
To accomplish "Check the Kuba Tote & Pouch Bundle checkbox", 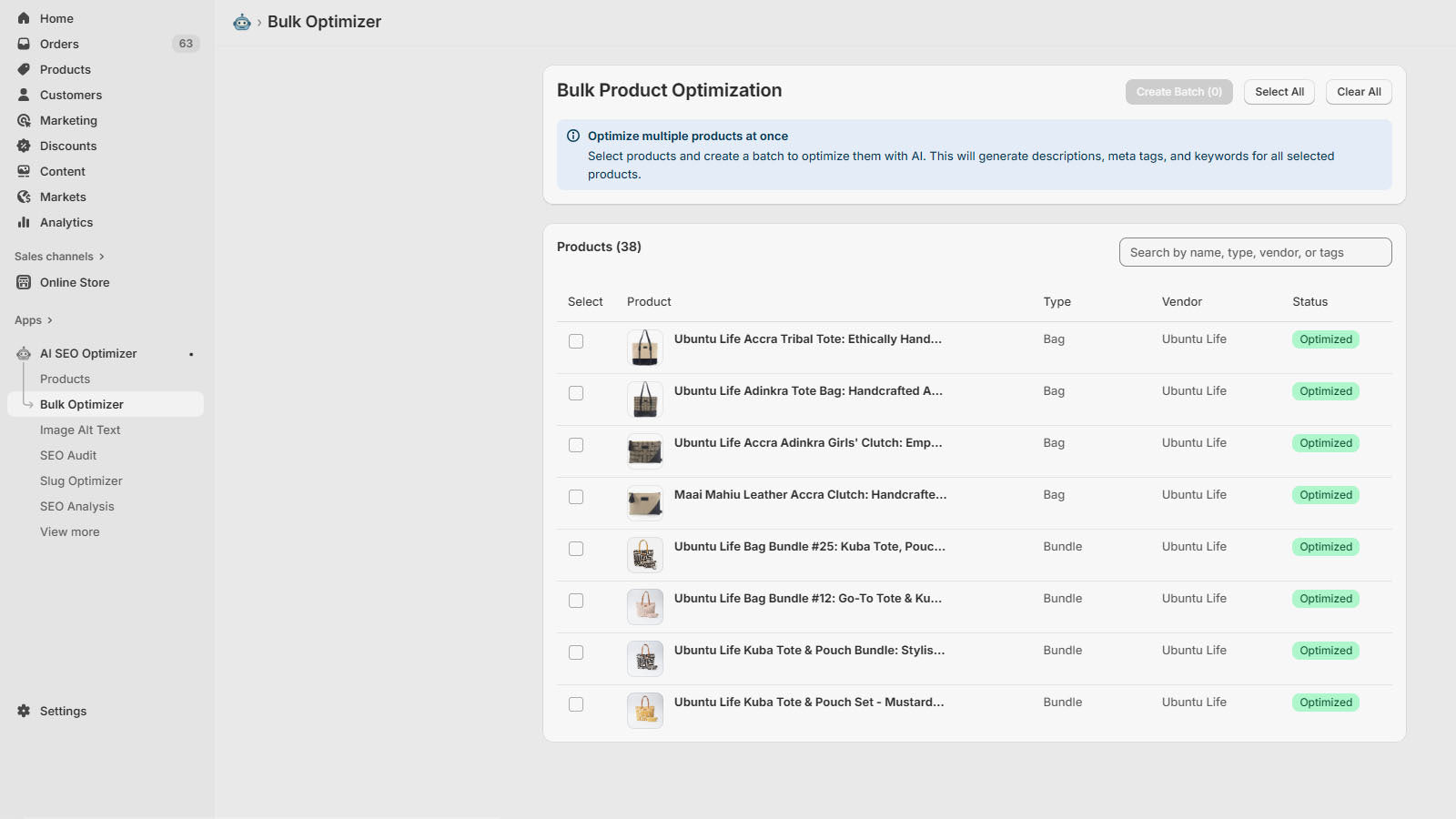I will (575, 652).
